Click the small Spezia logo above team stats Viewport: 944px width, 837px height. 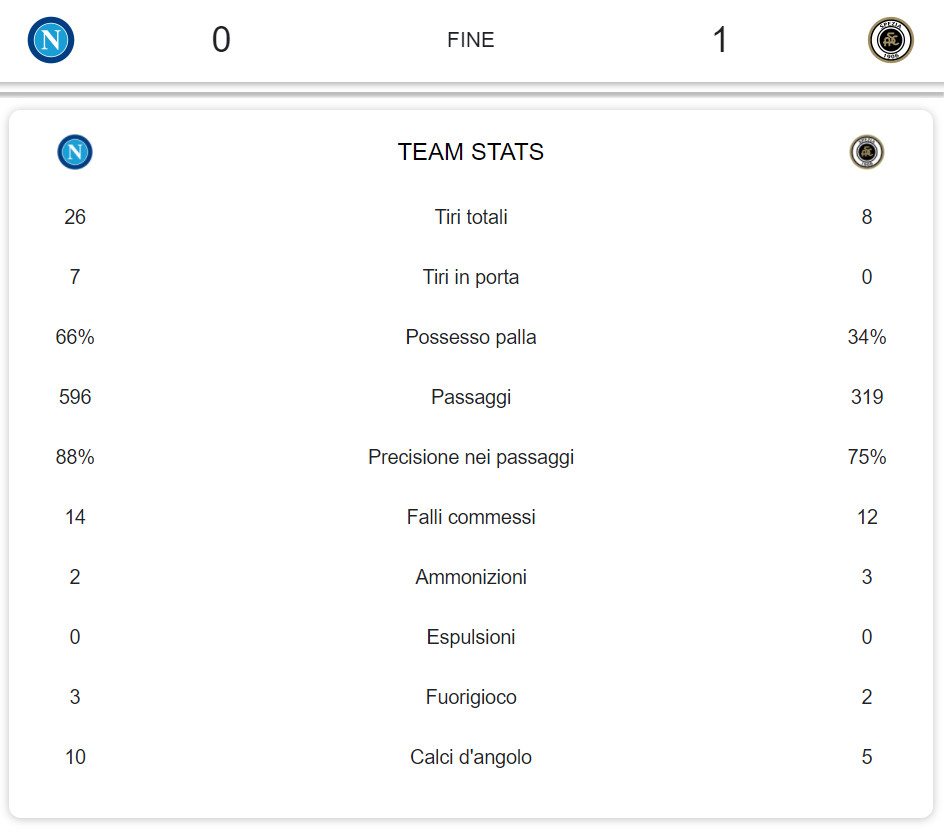(x=867, y=152)
